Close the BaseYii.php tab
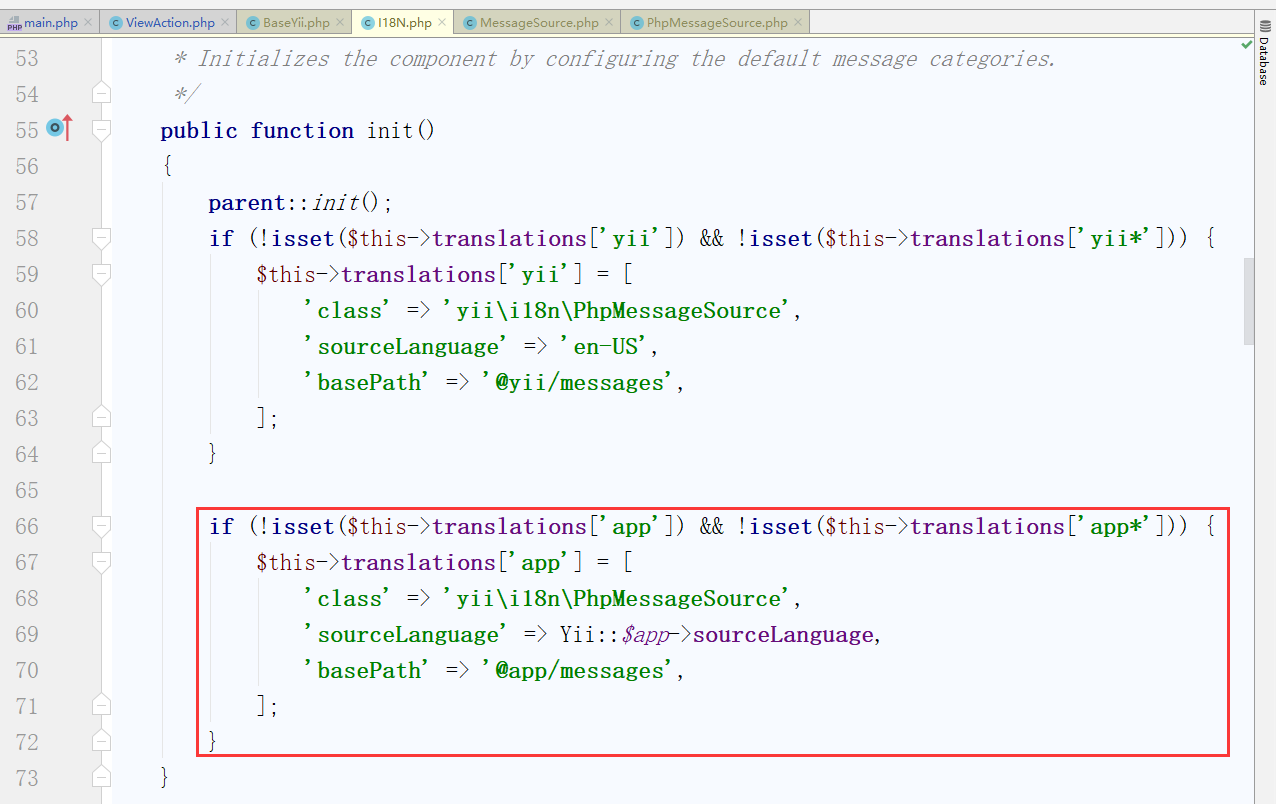This screenshot has width=1276, height=804. pyautogui.click(x=340, y=23)
